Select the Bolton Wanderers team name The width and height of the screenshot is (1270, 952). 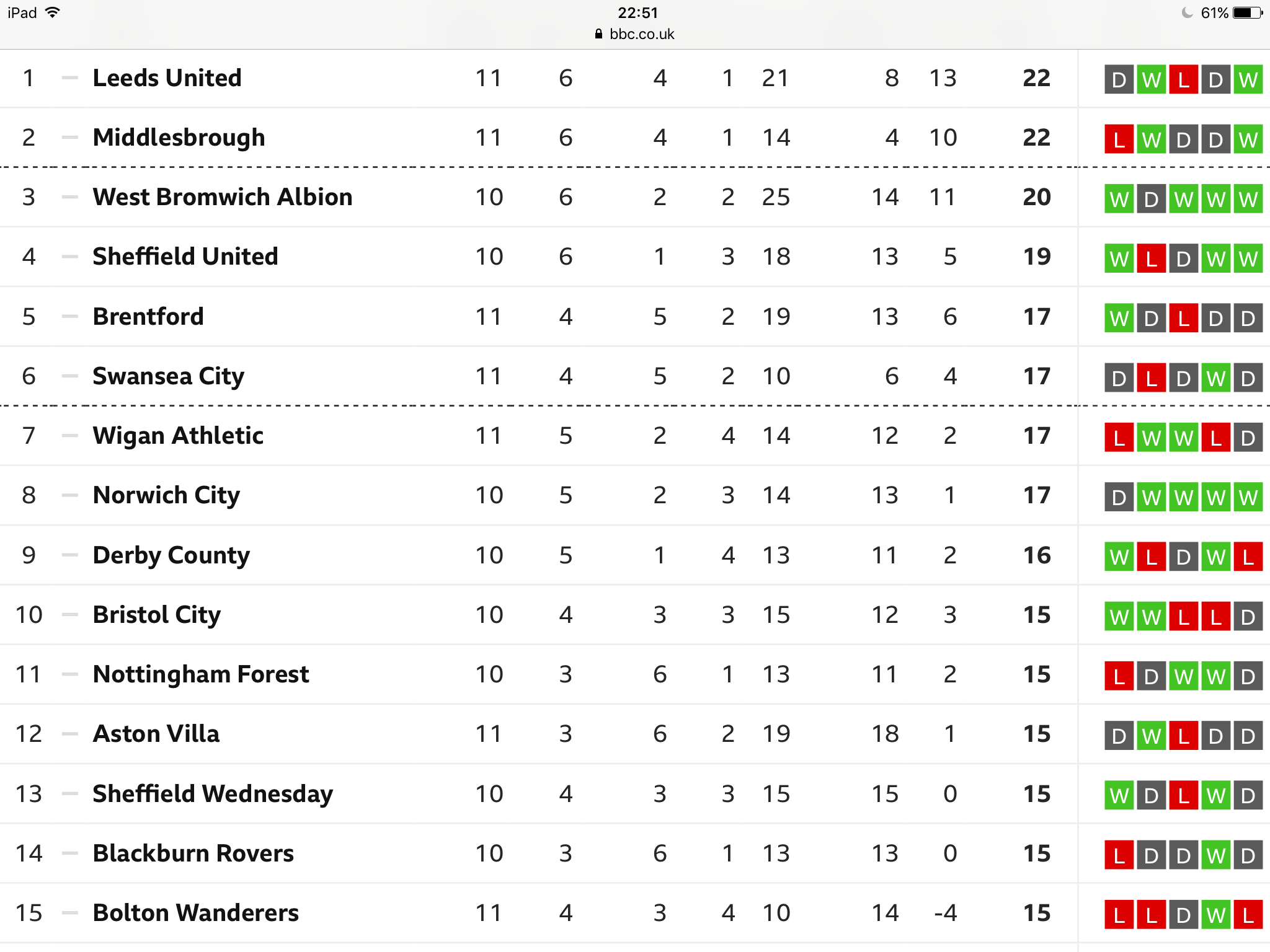point(195,913)
